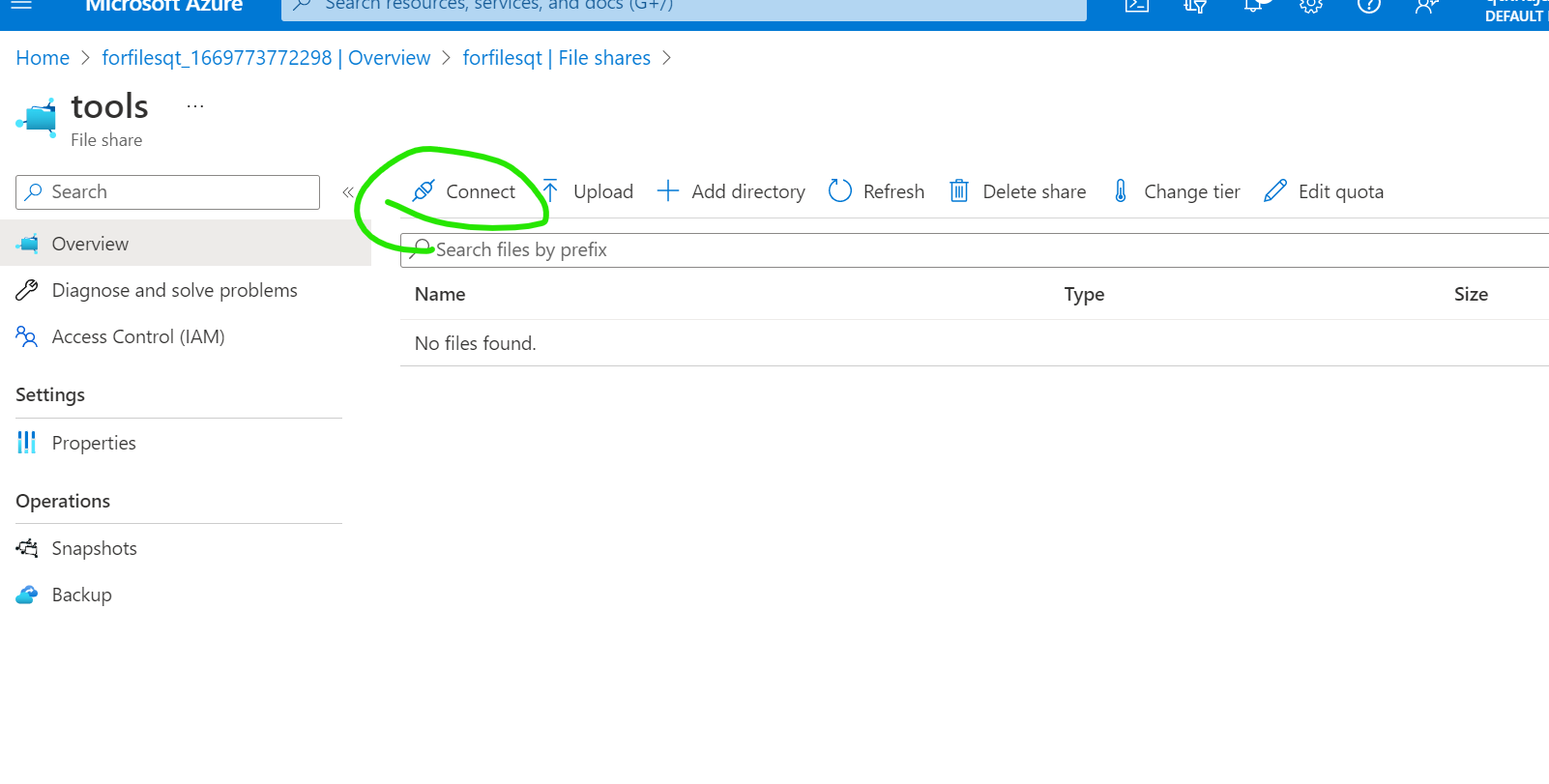Open Diagnose and solve problems

[174, 290]
